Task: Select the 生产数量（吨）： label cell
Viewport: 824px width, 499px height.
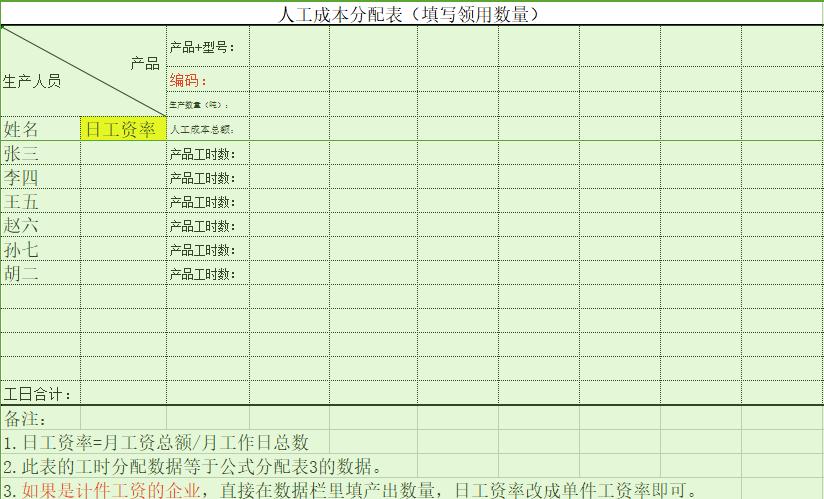Action: click(208, 105)
